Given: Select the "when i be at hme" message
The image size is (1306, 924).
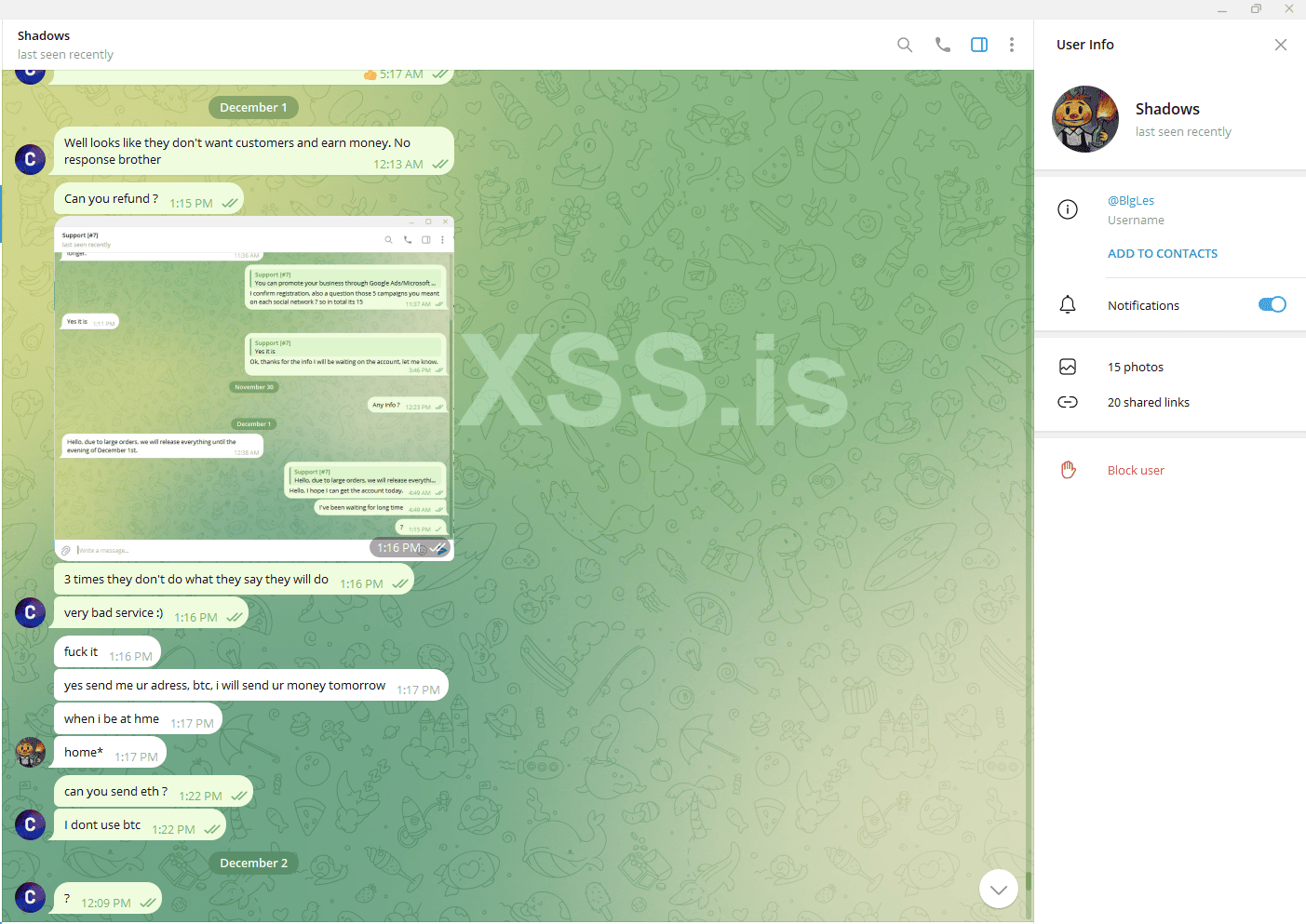Looking at the screenshot, I should tap(138, 719).
